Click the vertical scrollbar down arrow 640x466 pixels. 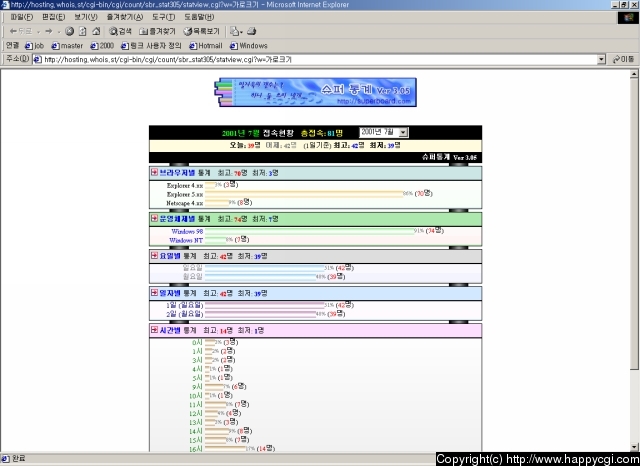[634, 447]
